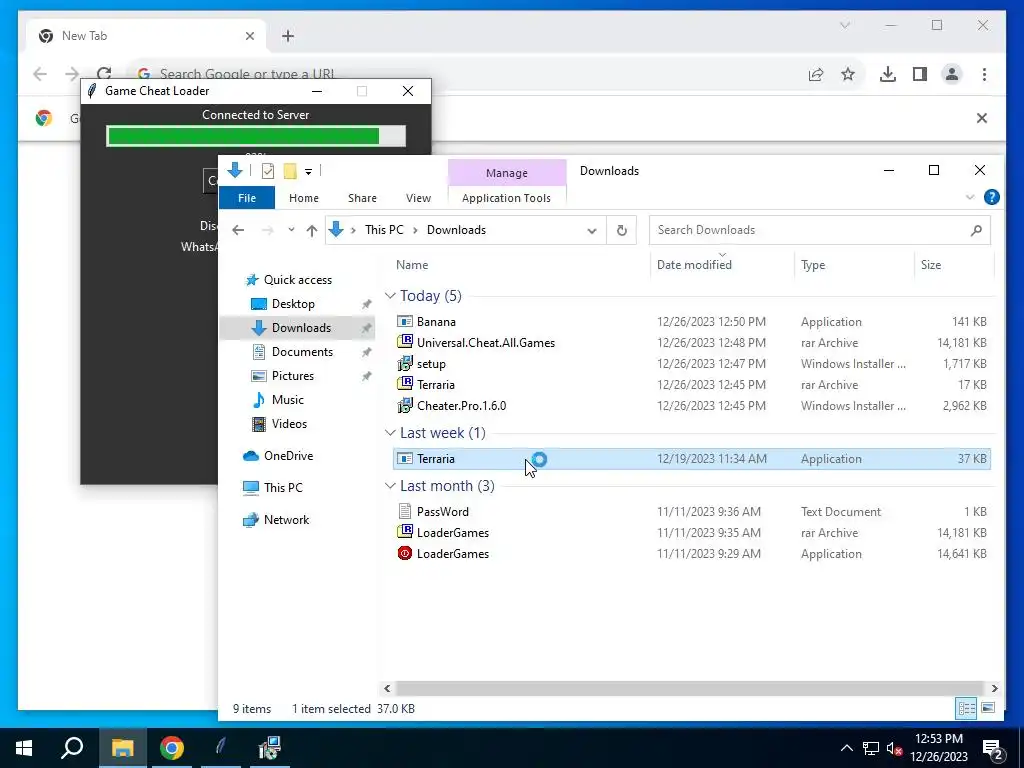Open the Home ribbon tab
This screenshot has width=1024, height=768.
pos(304,198)
